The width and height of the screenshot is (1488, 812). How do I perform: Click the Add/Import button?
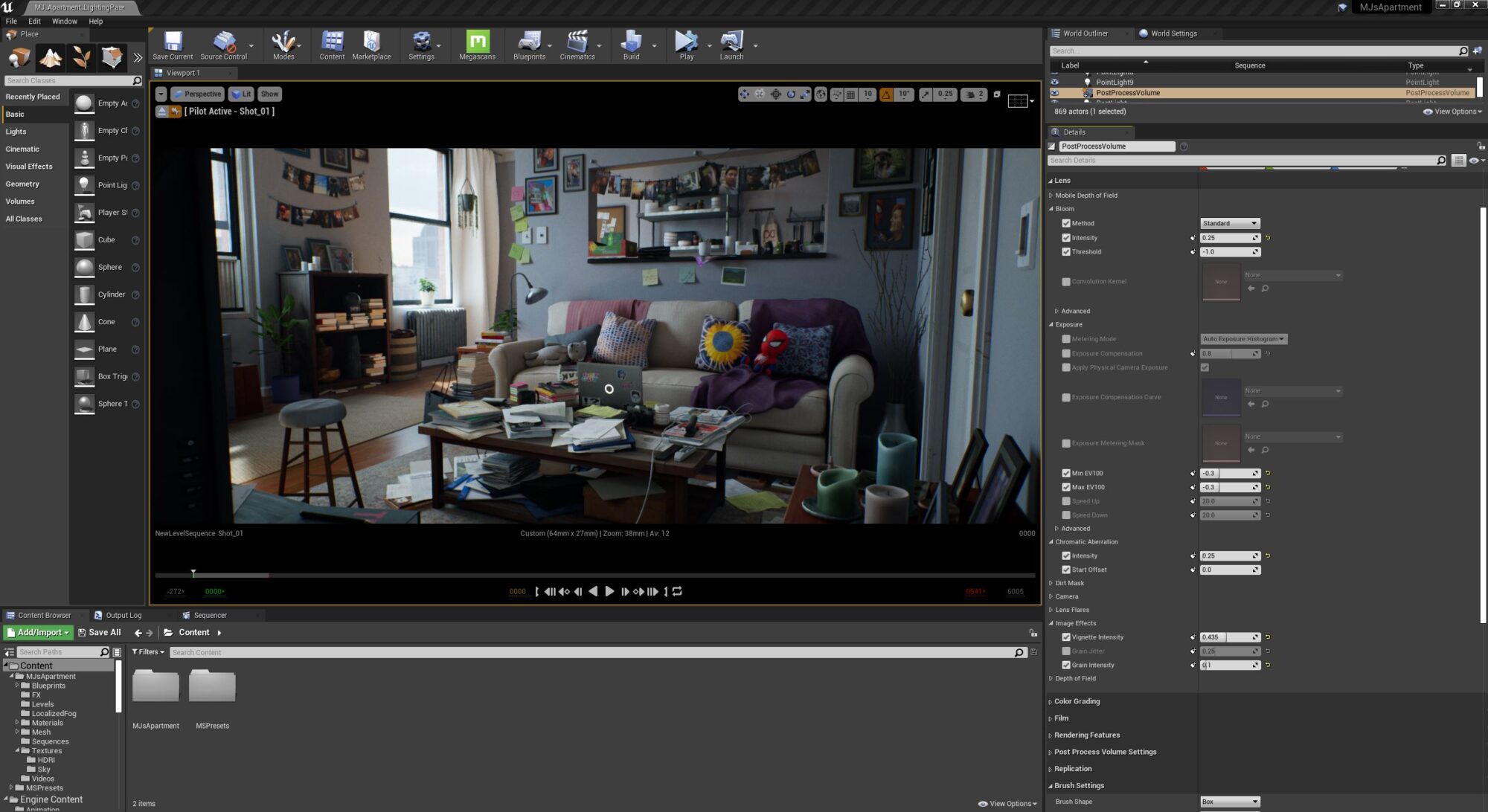(x=38, y=633)
